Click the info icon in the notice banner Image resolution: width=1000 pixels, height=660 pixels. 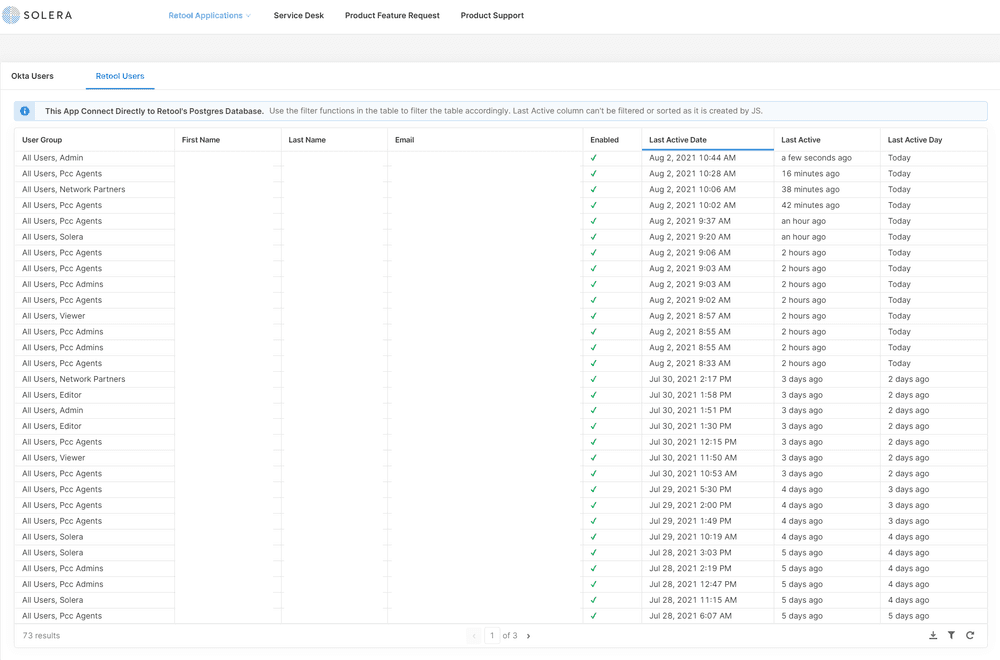24,111
